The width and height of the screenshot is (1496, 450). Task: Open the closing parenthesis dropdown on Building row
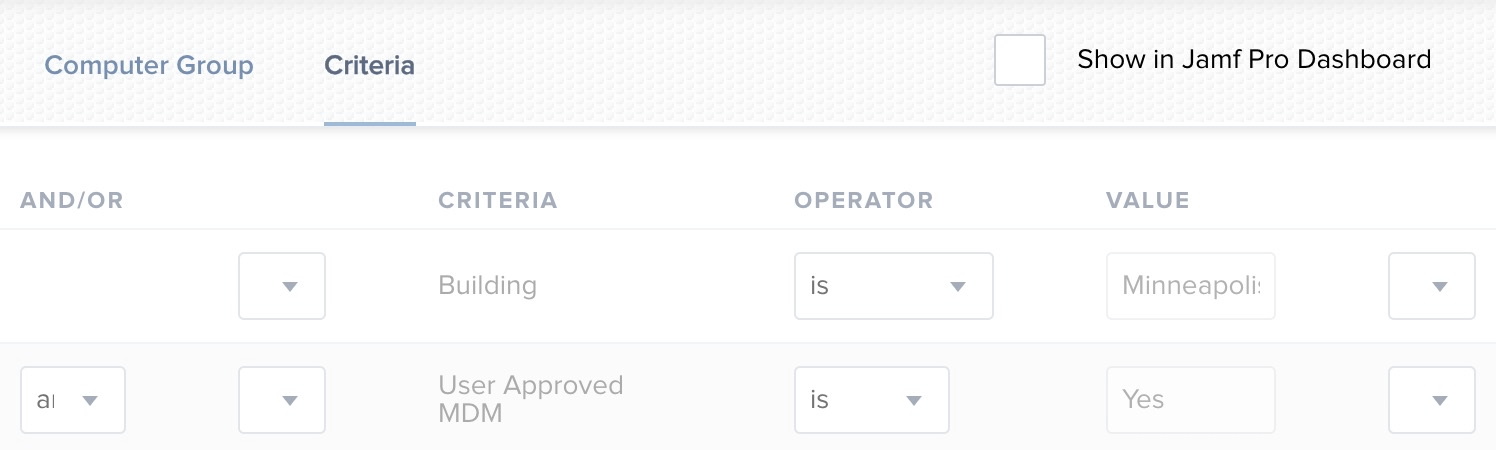pyautogui.click(x=1431, y=286)
